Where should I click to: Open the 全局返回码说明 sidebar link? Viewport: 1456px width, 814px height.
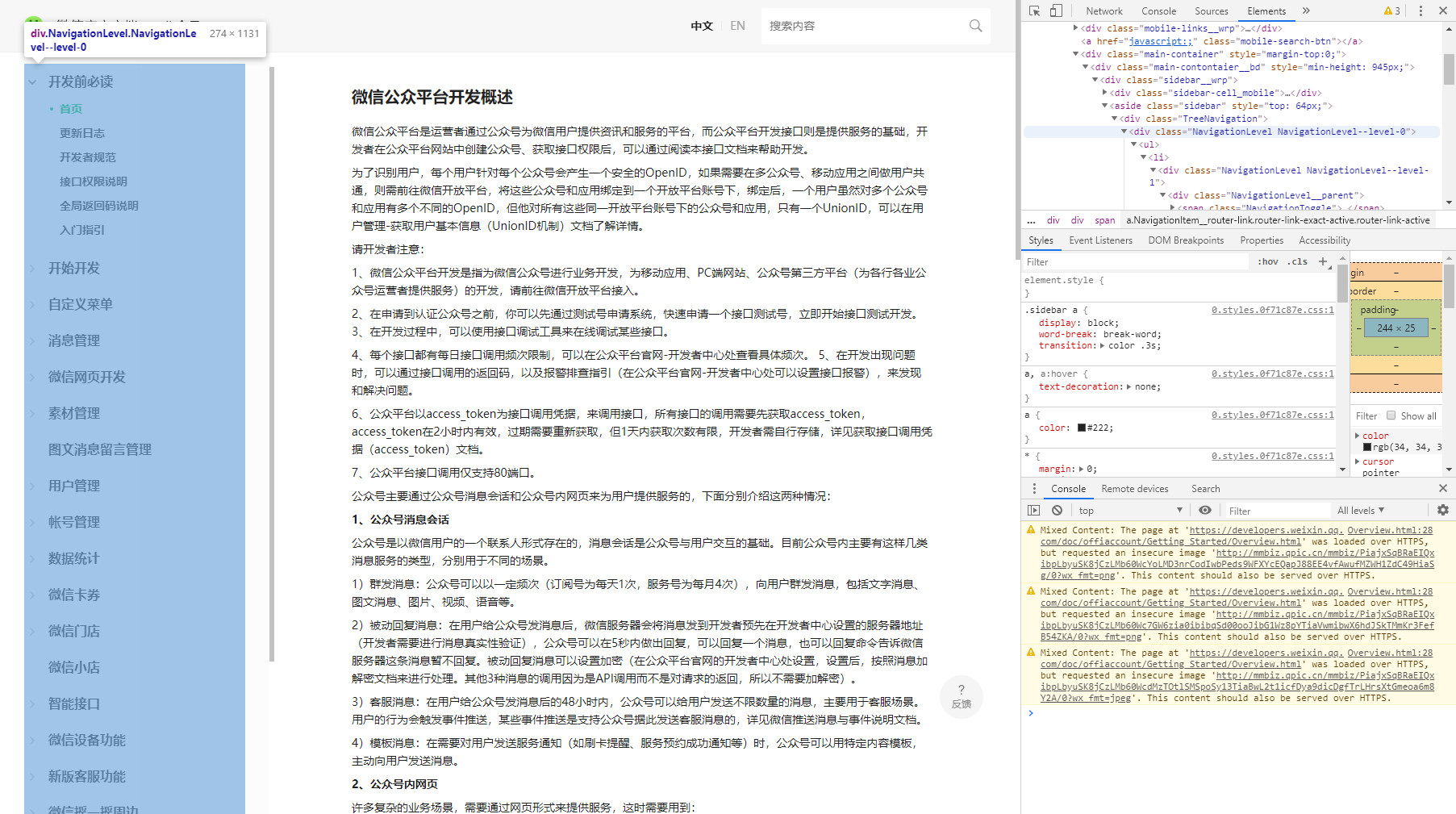tap(99, 206)
